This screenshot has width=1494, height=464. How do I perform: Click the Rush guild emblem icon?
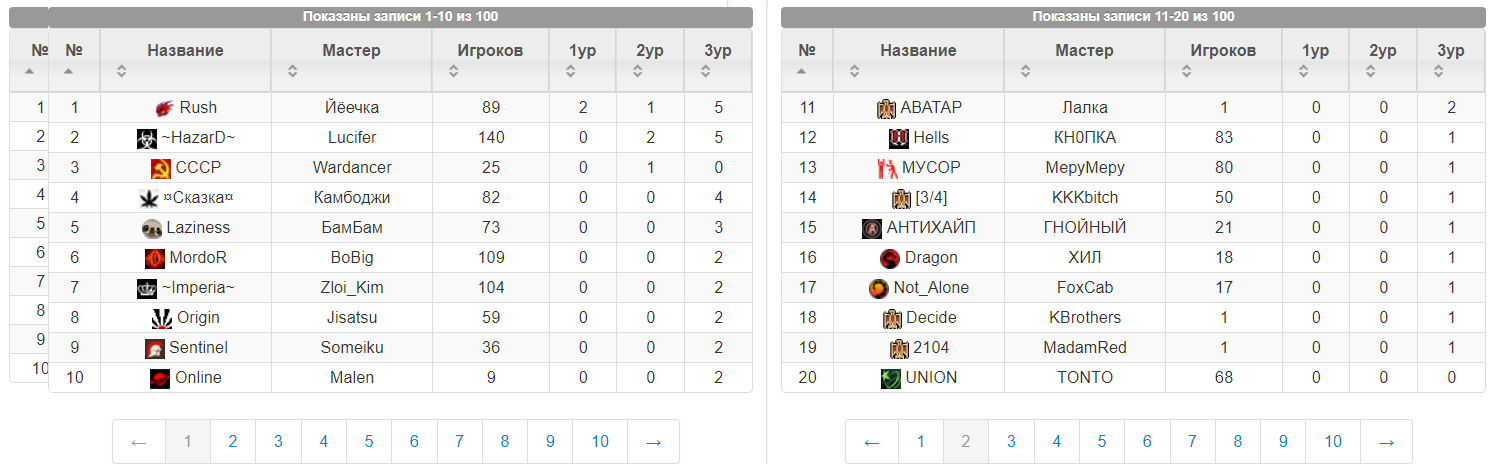click(x=165, y=108)
